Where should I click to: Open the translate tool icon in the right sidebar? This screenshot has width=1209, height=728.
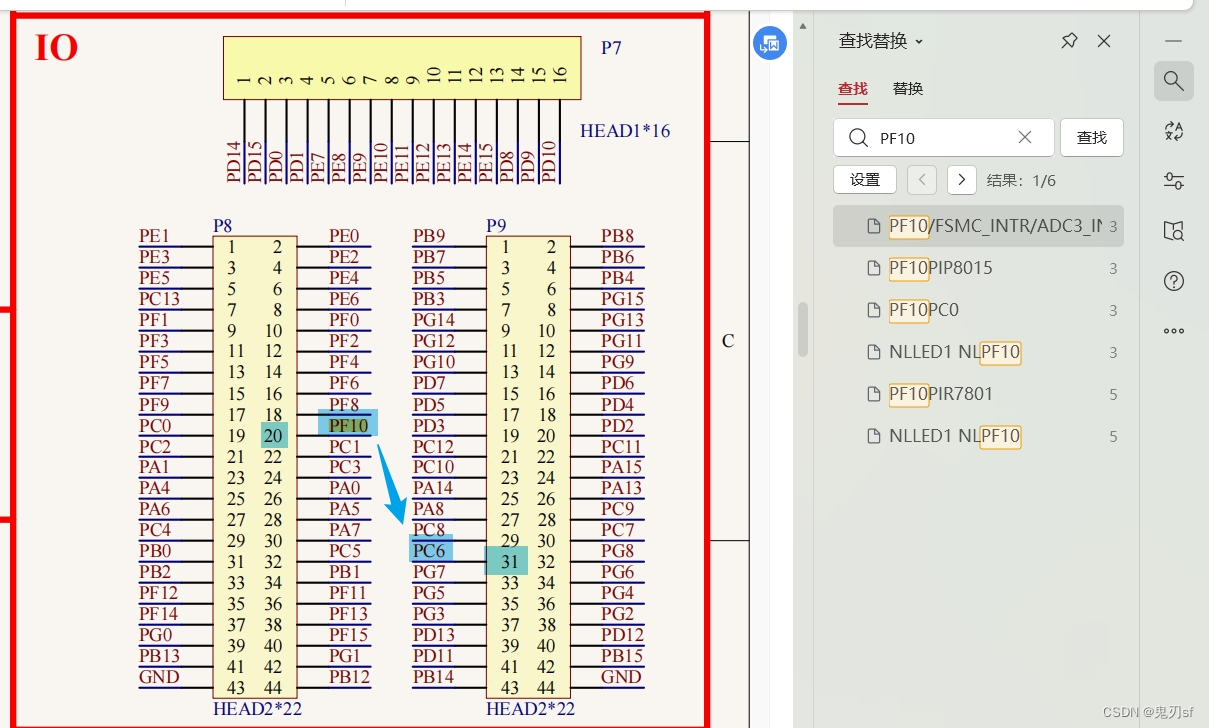pos(1174,131)
